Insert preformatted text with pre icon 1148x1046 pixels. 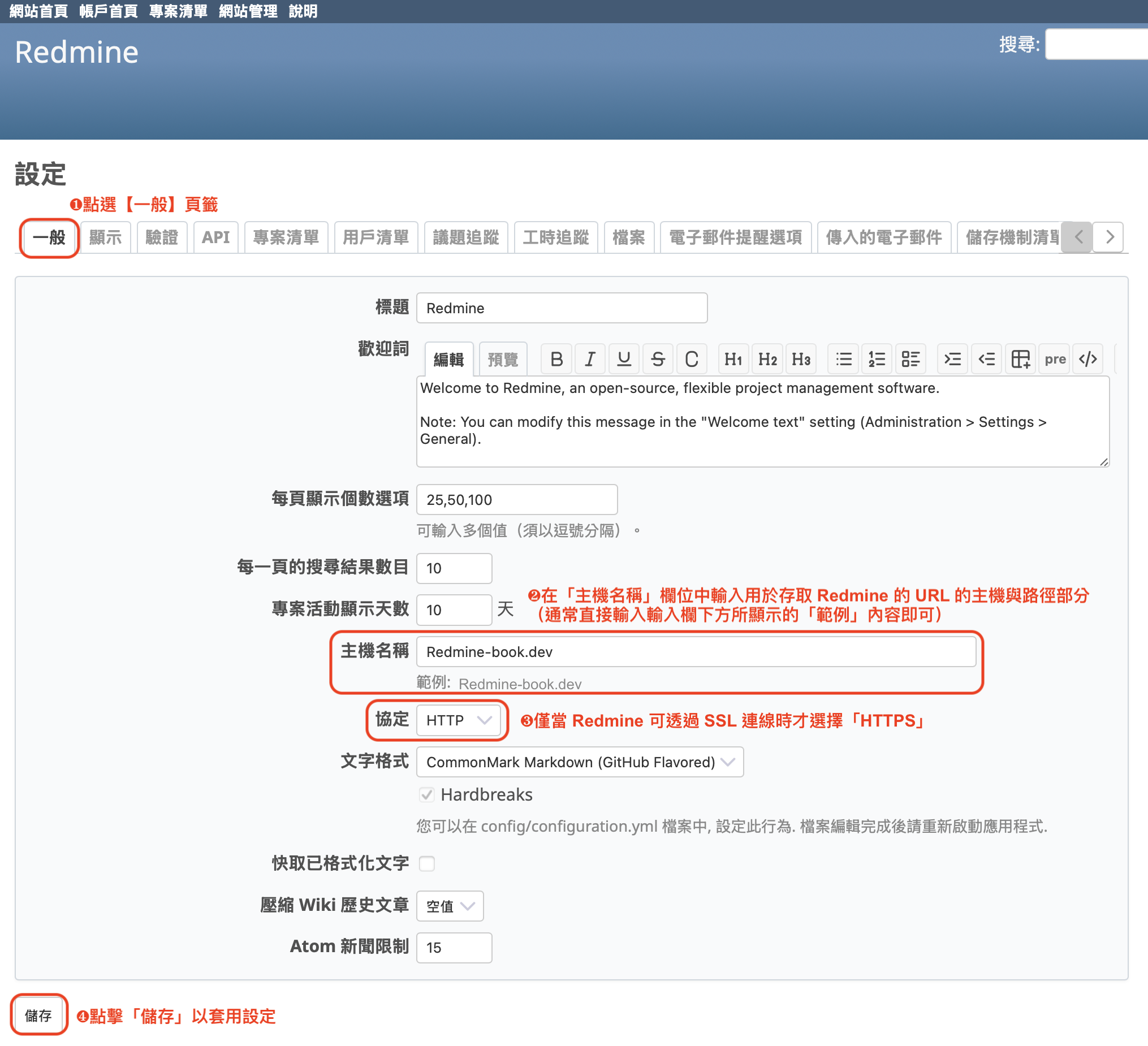(1055, 359)
